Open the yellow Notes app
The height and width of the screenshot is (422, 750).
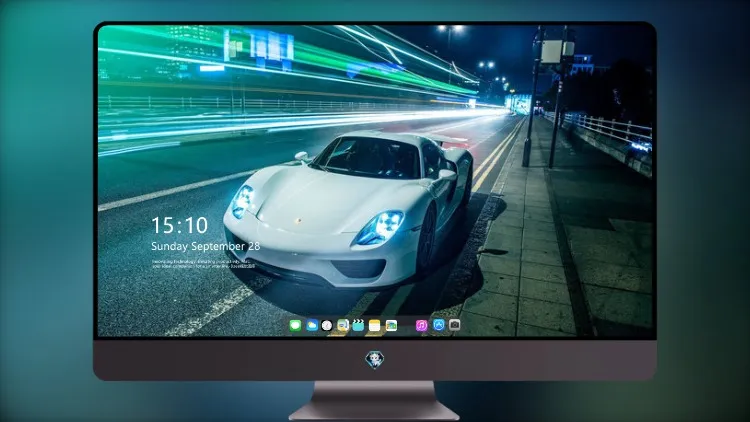(x=375, y=326)
